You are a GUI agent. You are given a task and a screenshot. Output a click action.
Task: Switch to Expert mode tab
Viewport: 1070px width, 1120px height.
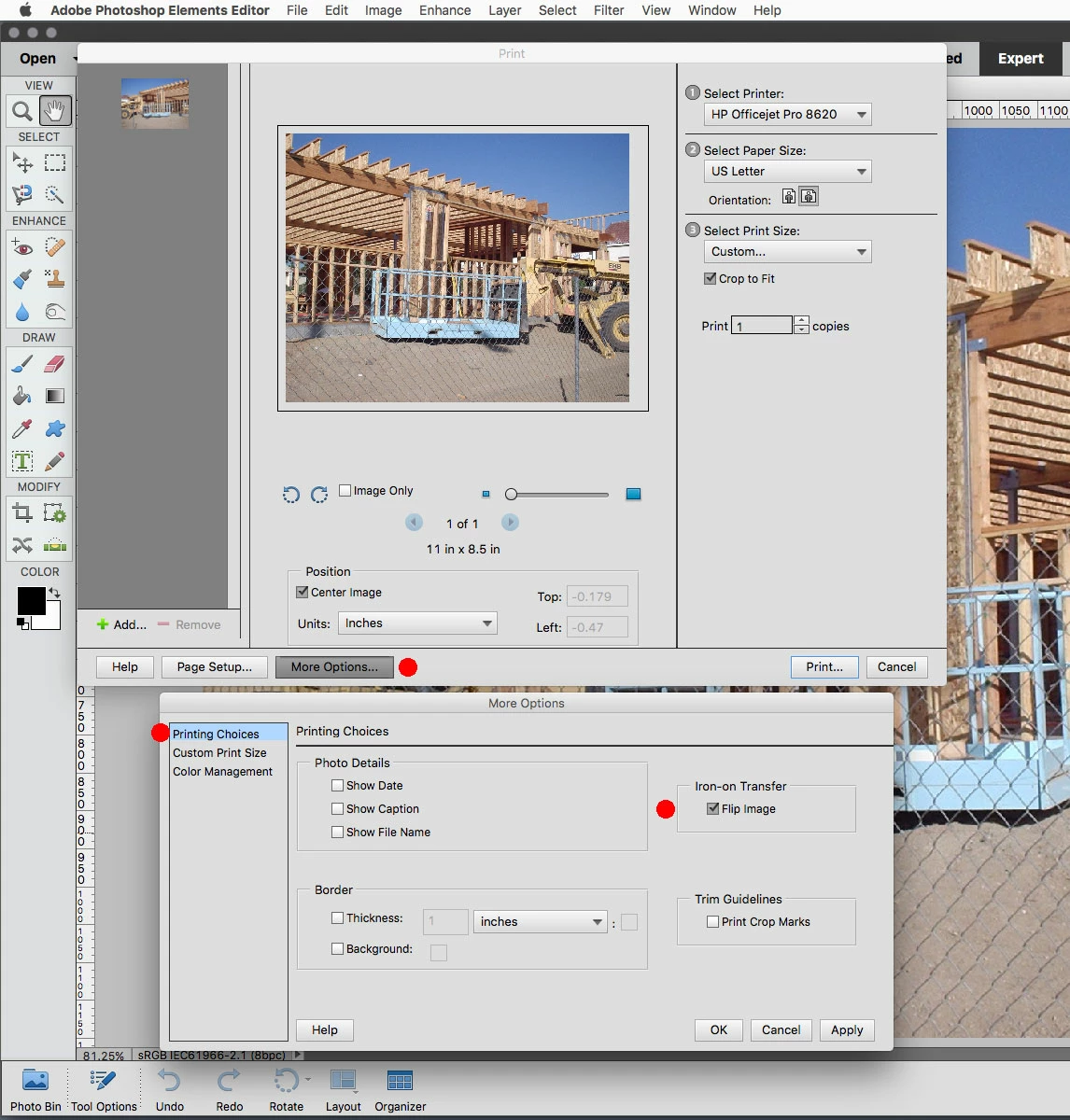pyautogui.click(x=1021, y=58)
